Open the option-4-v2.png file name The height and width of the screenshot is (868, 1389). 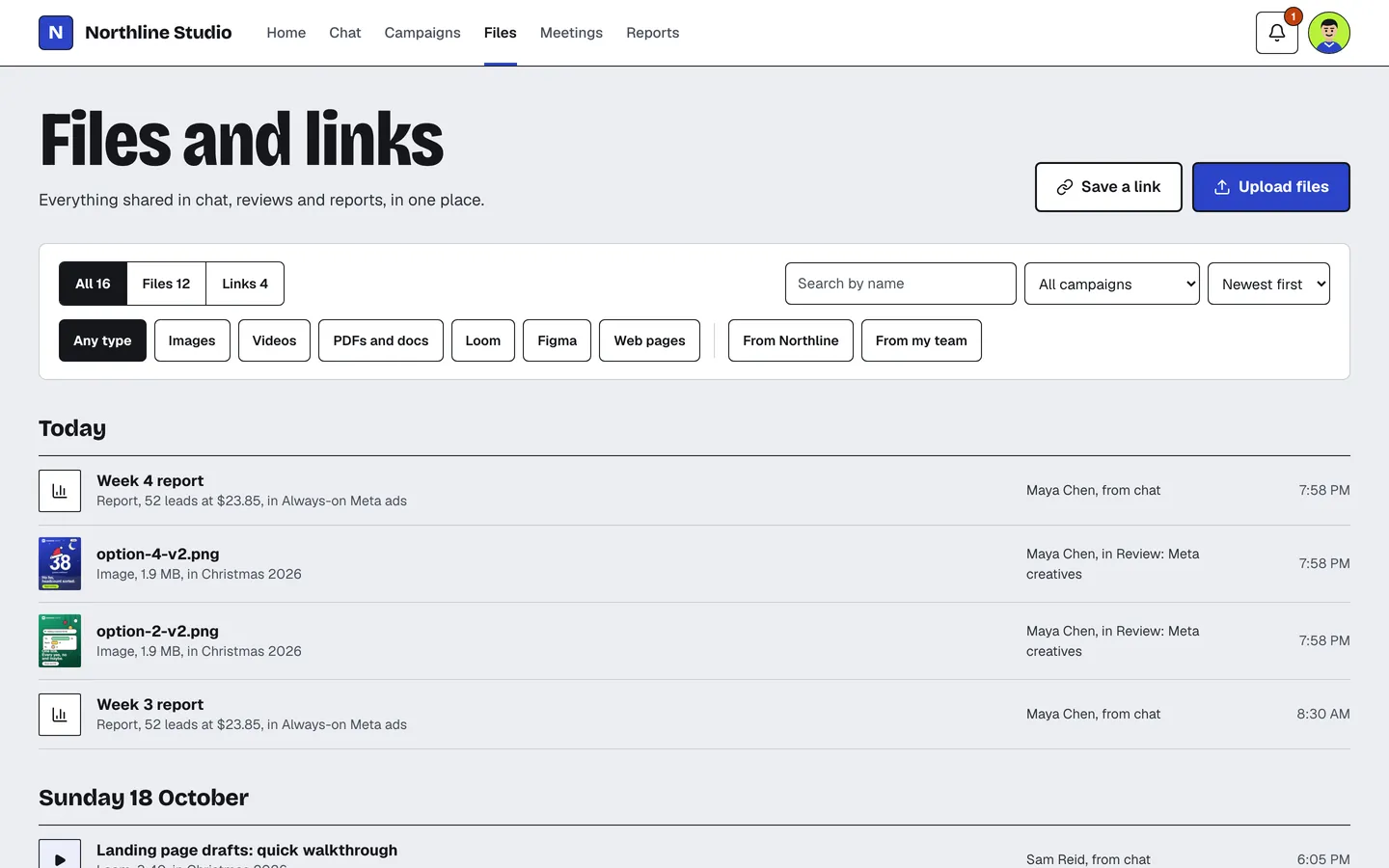pos(158,555)
